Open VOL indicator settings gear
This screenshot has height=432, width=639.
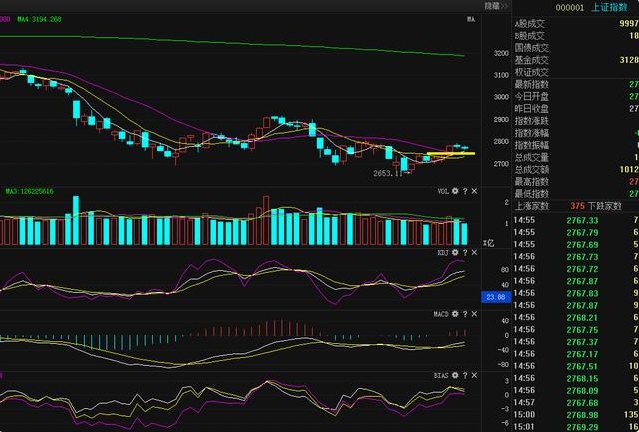455,191
